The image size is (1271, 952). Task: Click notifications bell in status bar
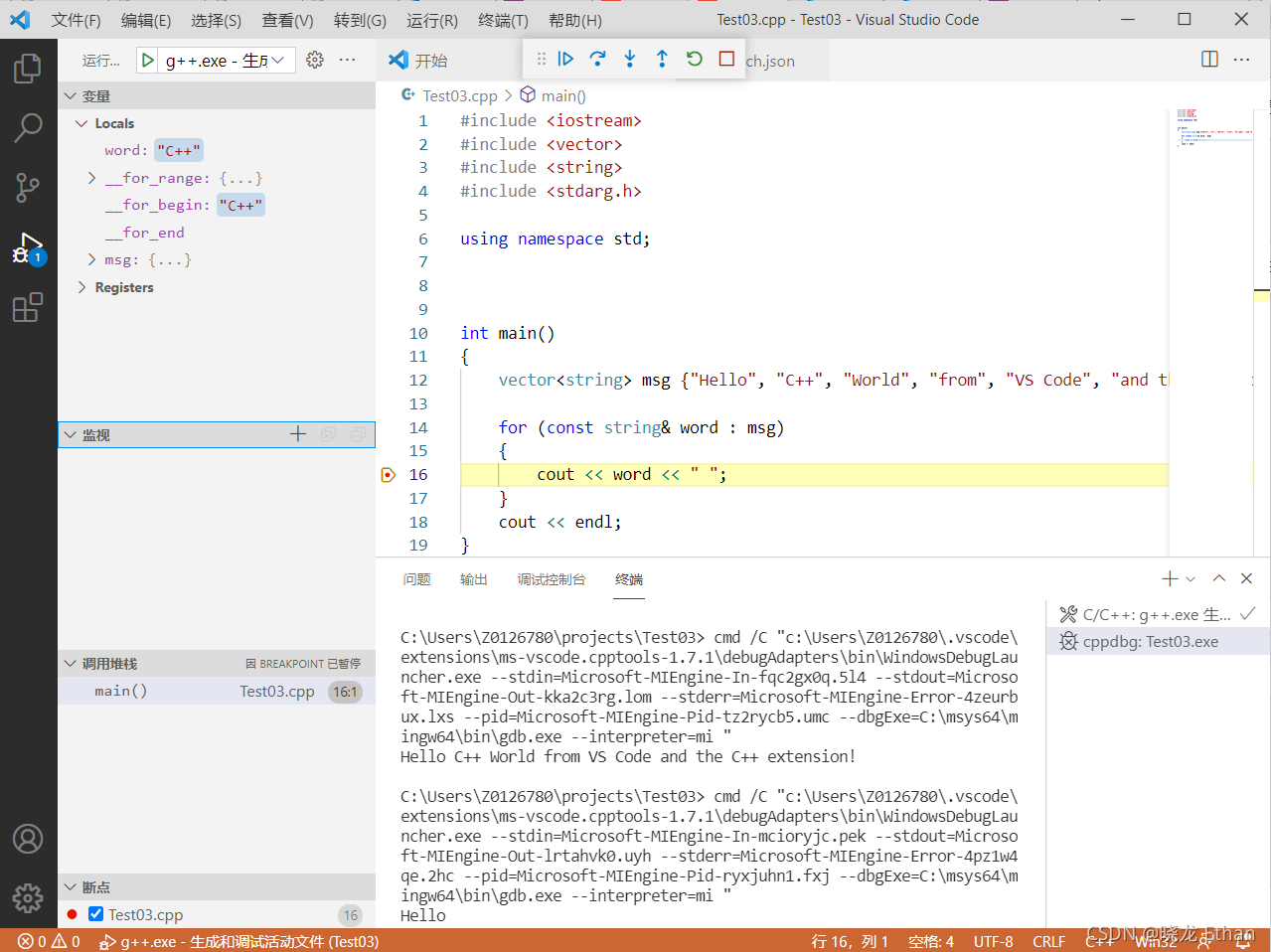[x=1242, y=941]
